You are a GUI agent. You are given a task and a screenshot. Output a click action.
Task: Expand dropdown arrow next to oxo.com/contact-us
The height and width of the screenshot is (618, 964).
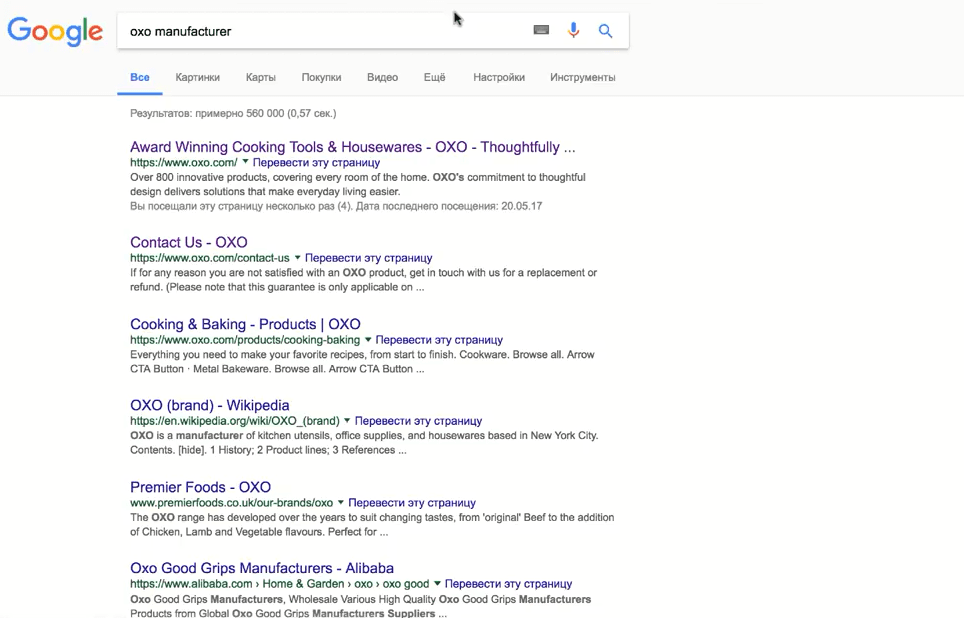297,257
